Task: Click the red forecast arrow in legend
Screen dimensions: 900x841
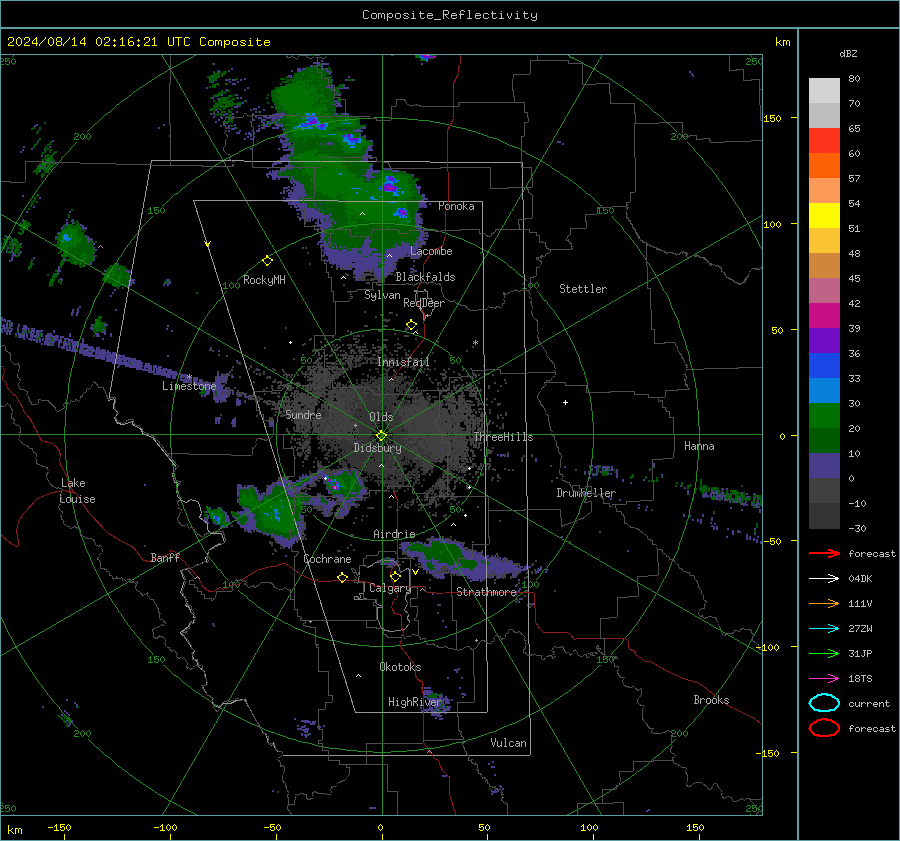Action: [824, 553]
